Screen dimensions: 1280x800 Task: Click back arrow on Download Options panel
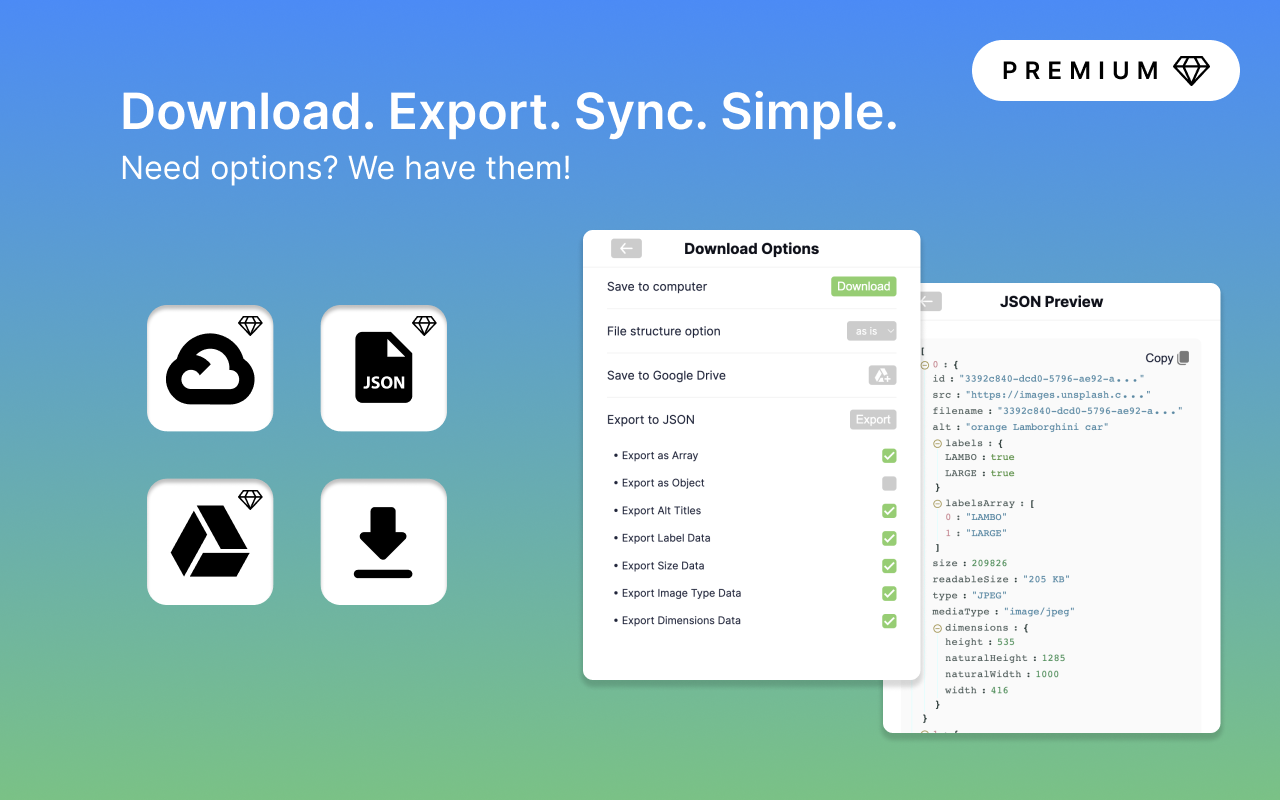(626, 248)
